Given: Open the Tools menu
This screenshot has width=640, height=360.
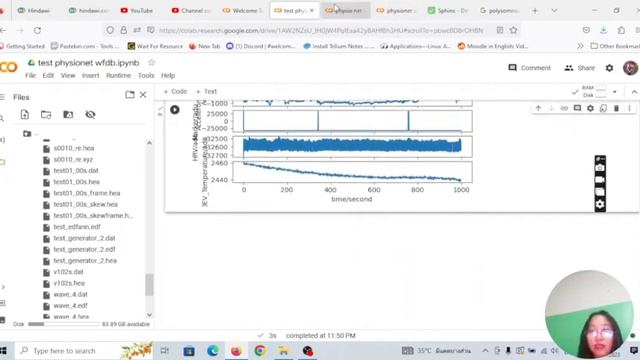Looking at the screenshot, I should 146,76.
